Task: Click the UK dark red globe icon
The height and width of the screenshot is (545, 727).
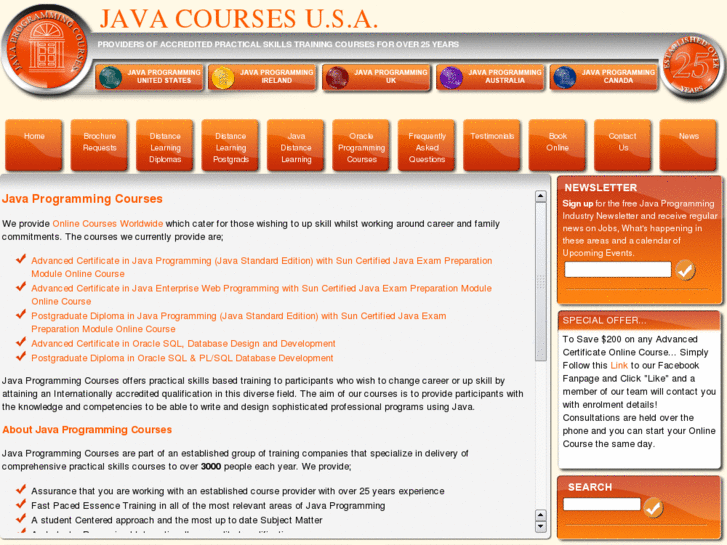Action: [337, 77]
